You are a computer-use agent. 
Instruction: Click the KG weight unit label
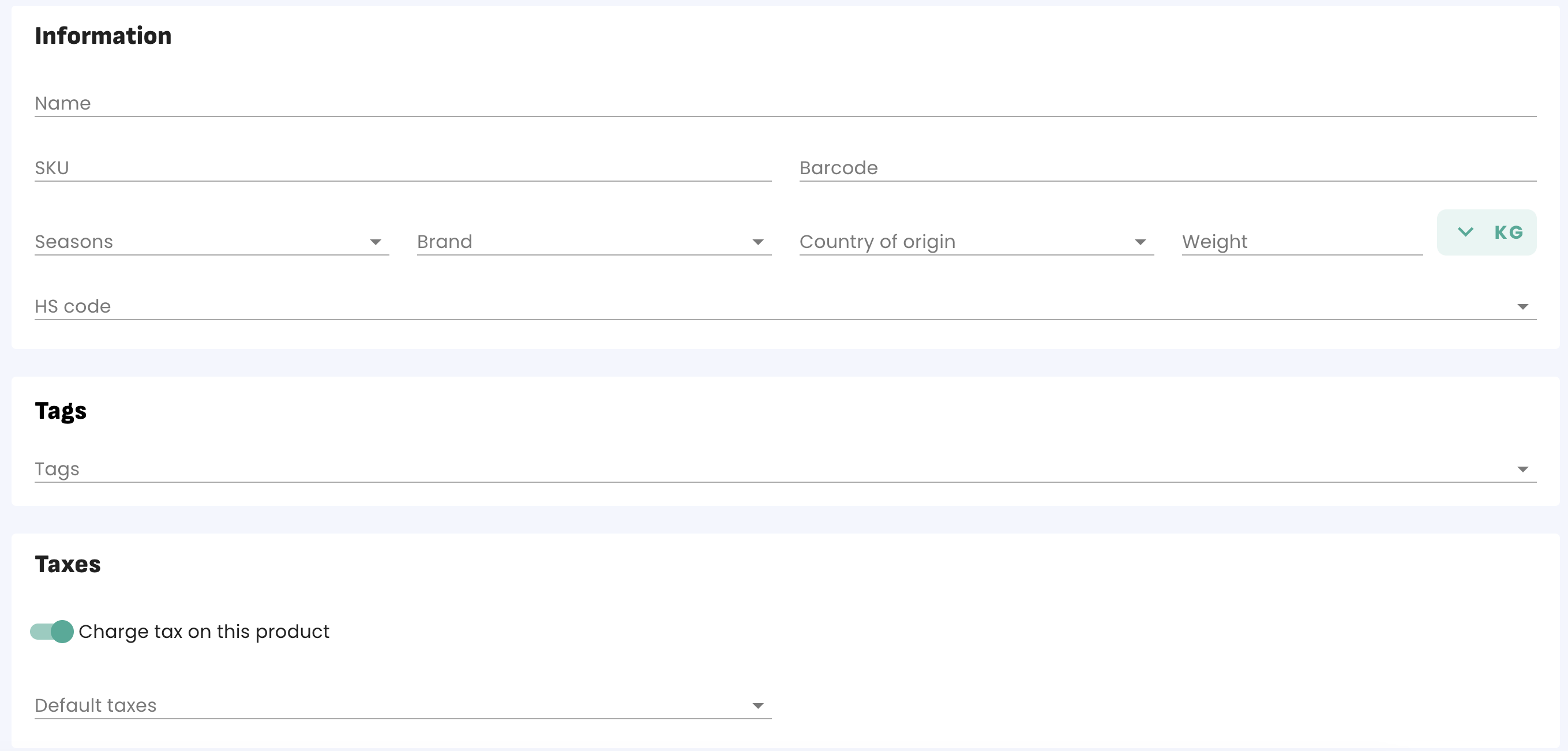pos(1509,232)
